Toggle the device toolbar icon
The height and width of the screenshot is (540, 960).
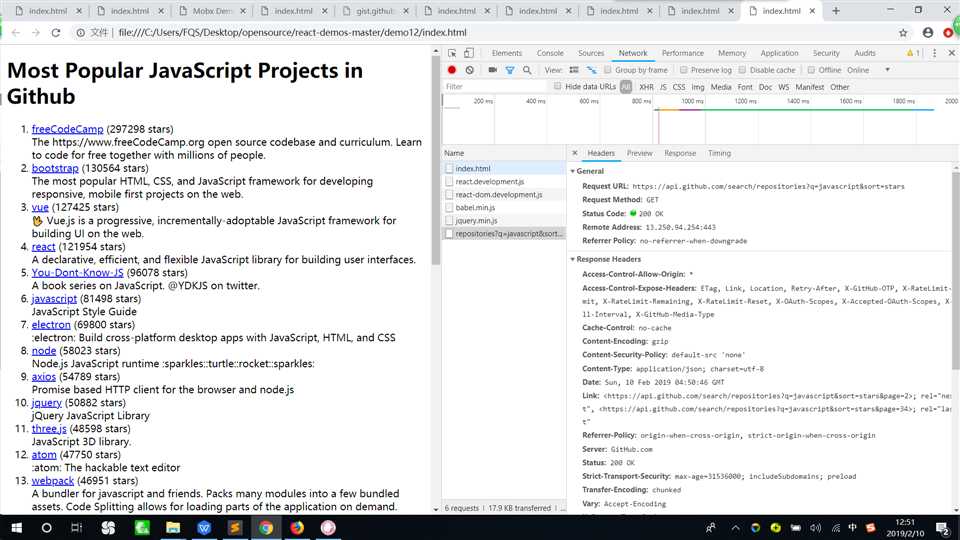[468, 53]
